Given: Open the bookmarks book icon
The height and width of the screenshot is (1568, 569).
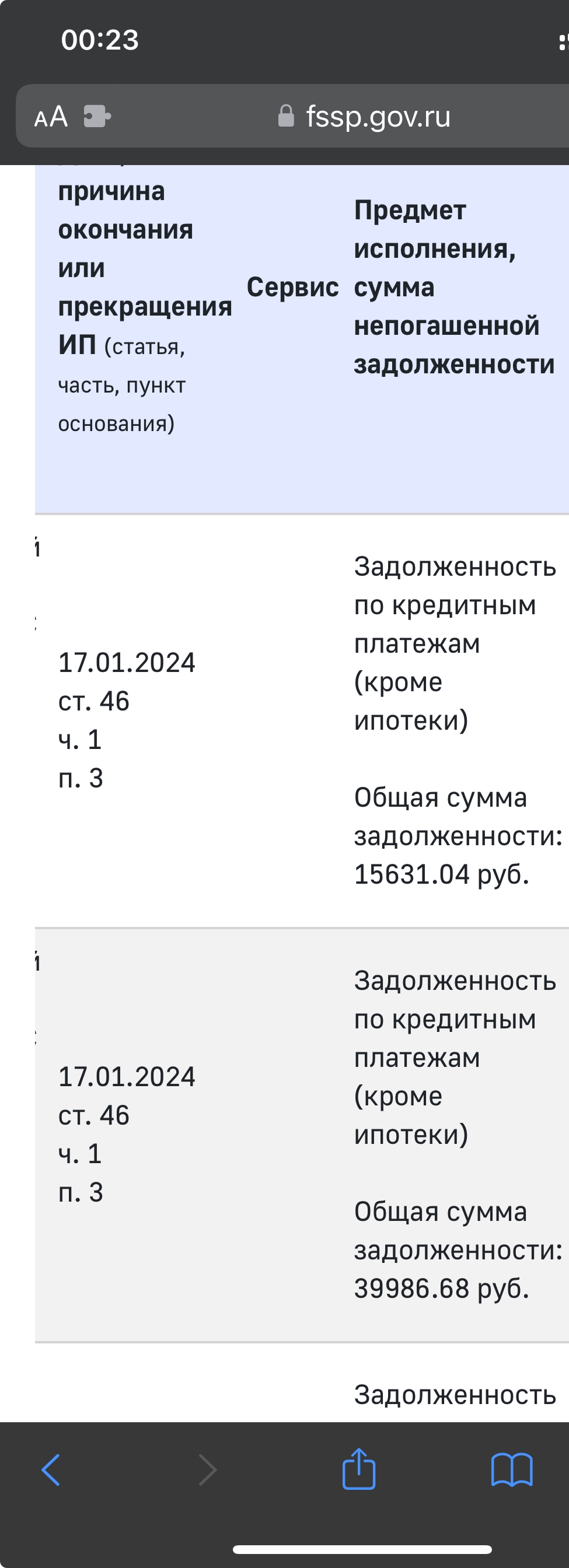Looking at the screenshot, I should (512, 1470).
